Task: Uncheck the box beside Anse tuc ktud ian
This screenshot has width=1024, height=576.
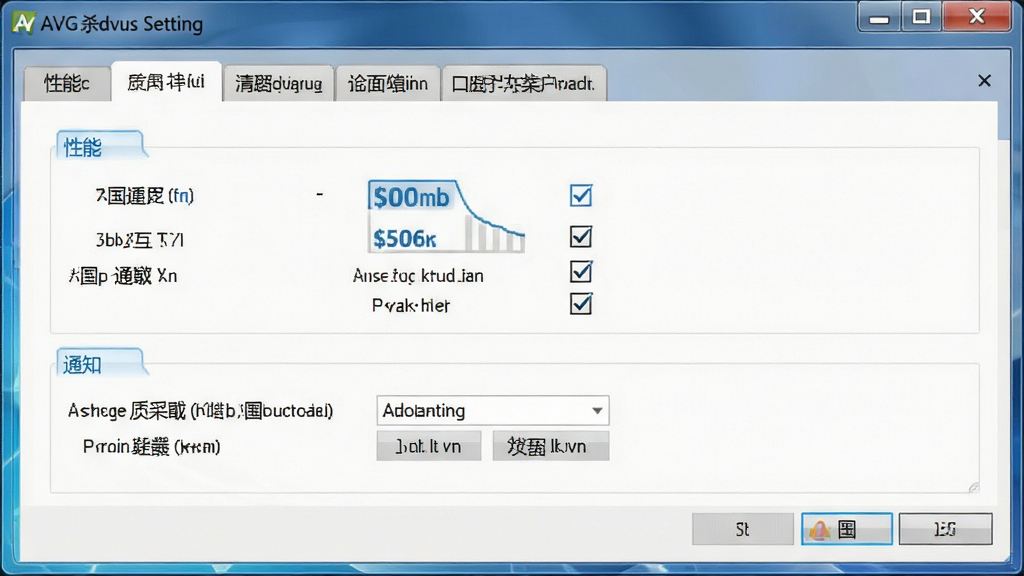Action: [x=581, y=272]
